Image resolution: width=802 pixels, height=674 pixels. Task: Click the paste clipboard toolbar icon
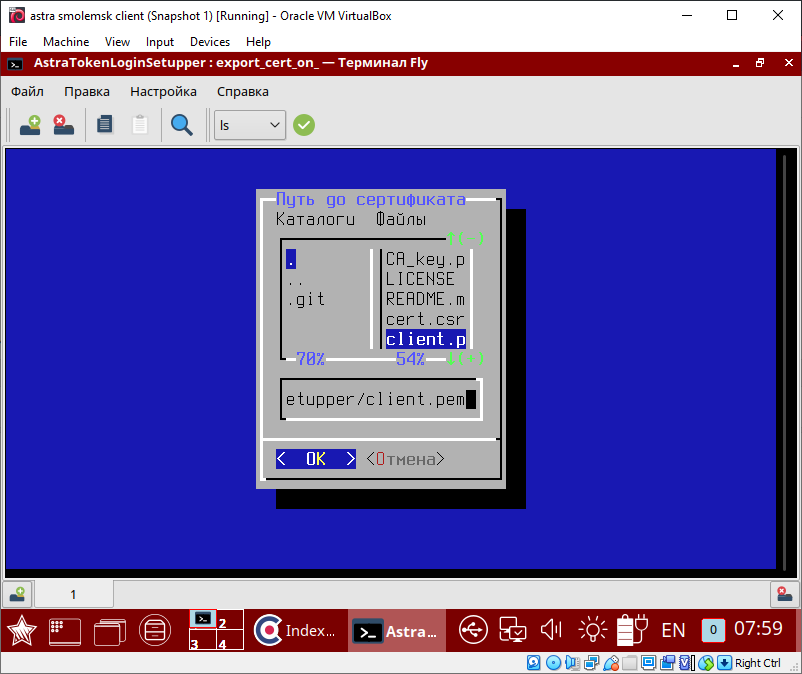coord(140,125)
